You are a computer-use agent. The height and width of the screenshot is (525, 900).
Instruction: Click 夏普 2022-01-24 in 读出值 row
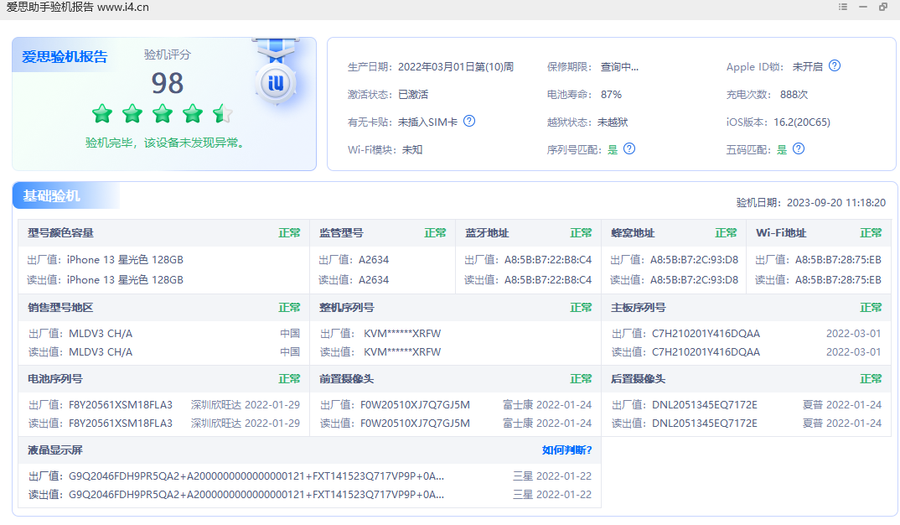[x=842, y=423]
